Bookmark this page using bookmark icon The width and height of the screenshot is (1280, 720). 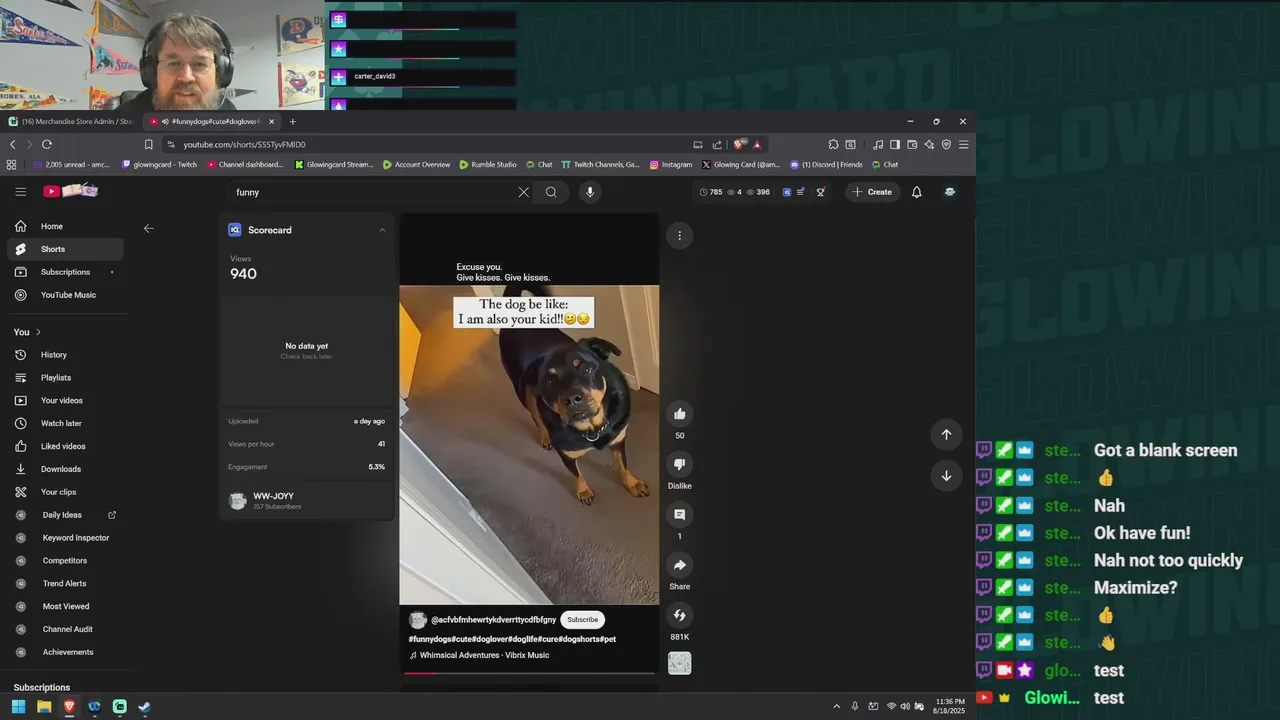(x=148, y=144)
